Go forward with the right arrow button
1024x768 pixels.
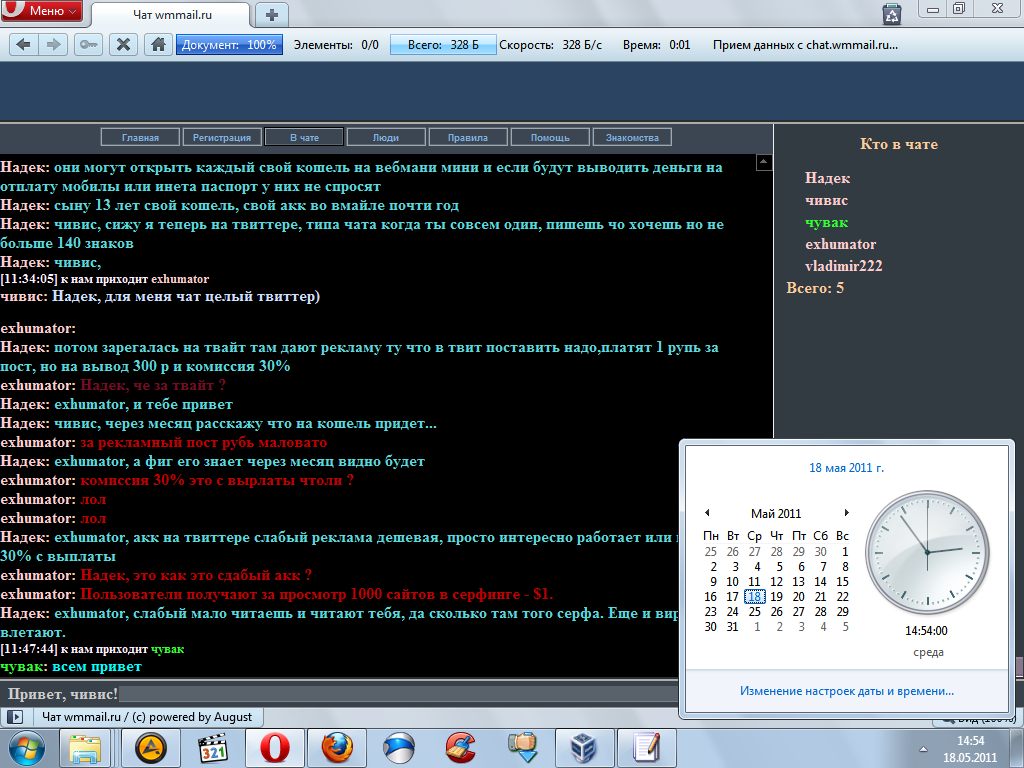point(54,44)
